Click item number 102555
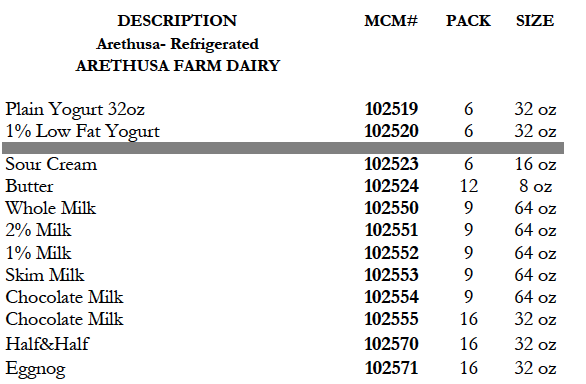 tap(391, 319)
